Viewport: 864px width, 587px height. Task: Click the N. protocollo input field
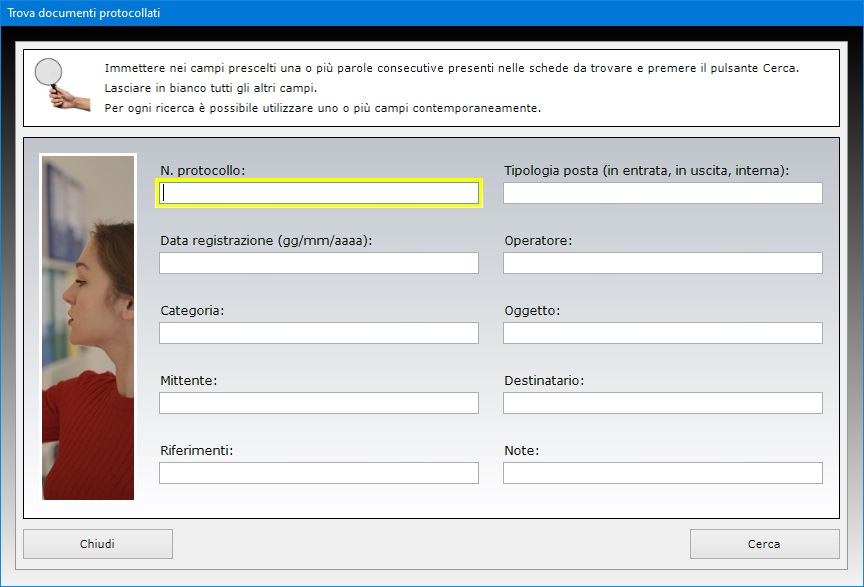click(319, 193)
